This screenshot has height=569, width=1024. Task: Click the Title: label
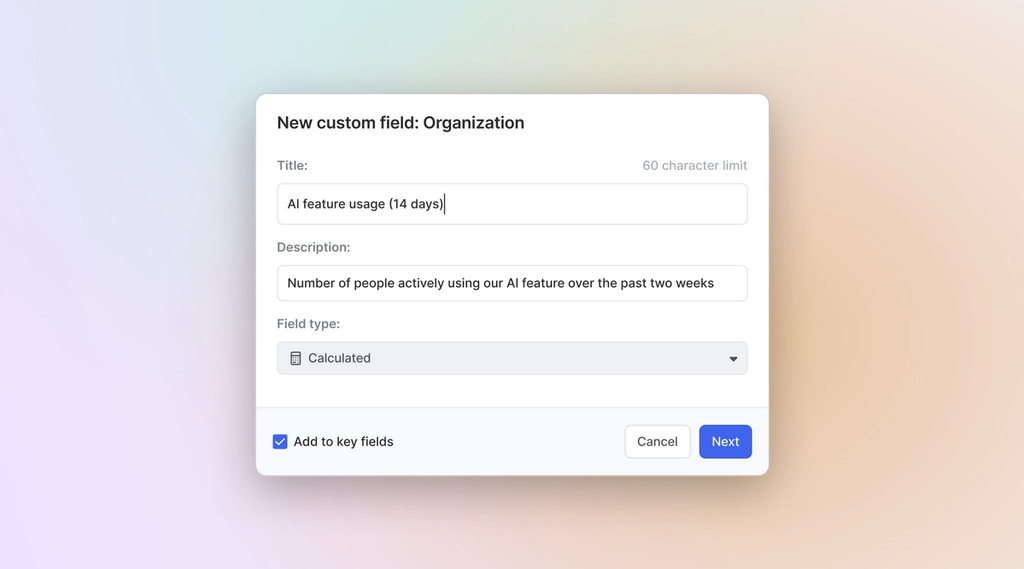292,165
